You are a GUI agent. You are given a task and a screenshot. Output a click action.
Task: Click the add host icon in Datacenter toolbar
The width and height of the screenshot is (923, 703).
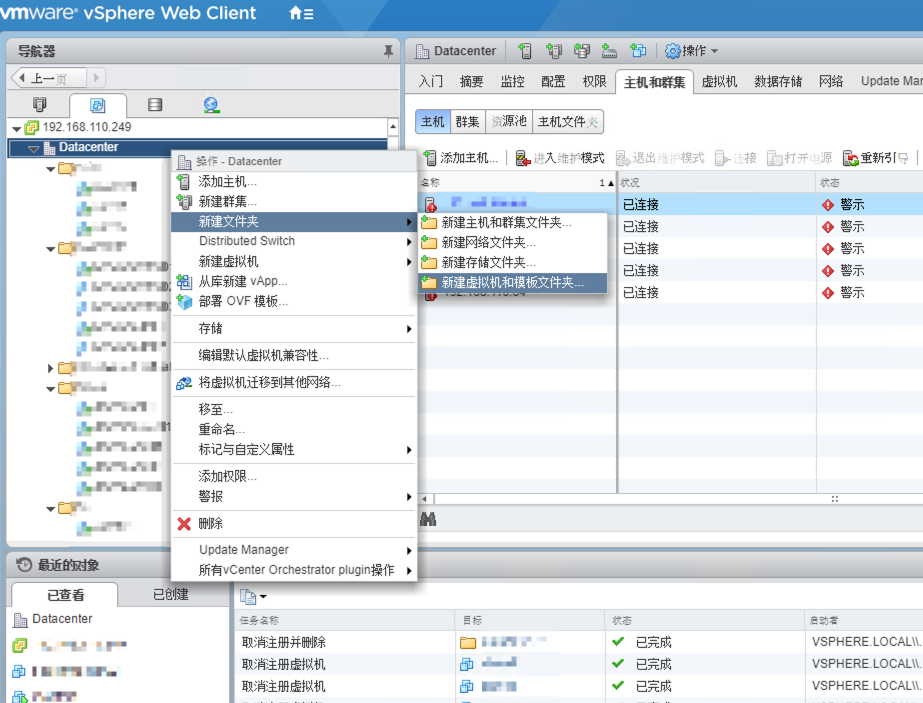pyautogui.click(x=525, y=51)
